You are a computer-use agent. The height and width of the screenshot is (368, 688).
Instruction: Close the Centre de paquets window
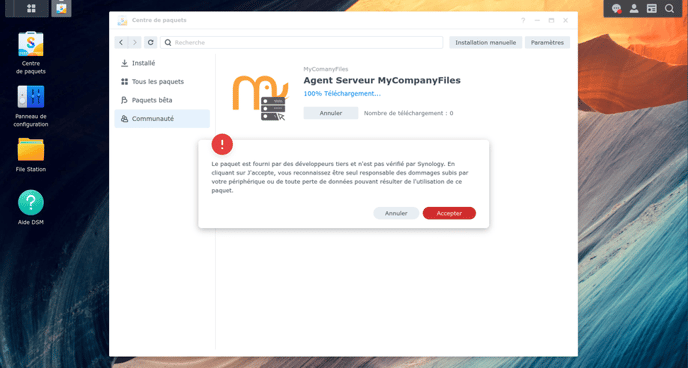(566, 20)
